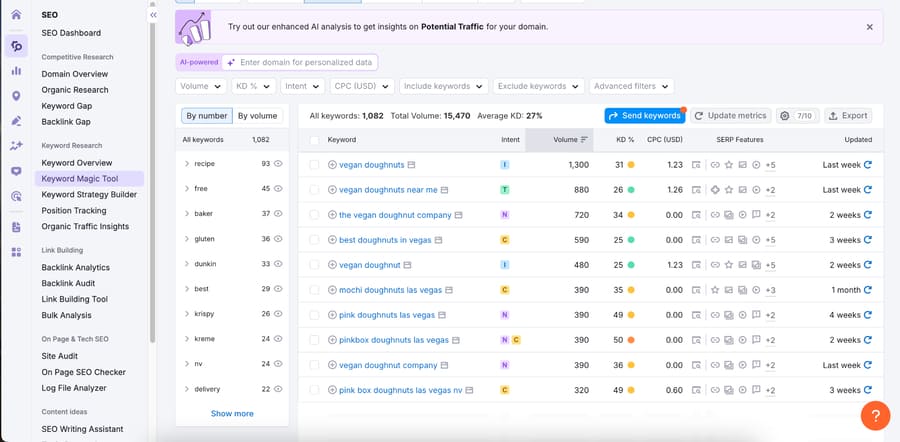Open the Exclude keywords dropdown
This screenshot has height=442, width=900.
[x=539, y=86]
